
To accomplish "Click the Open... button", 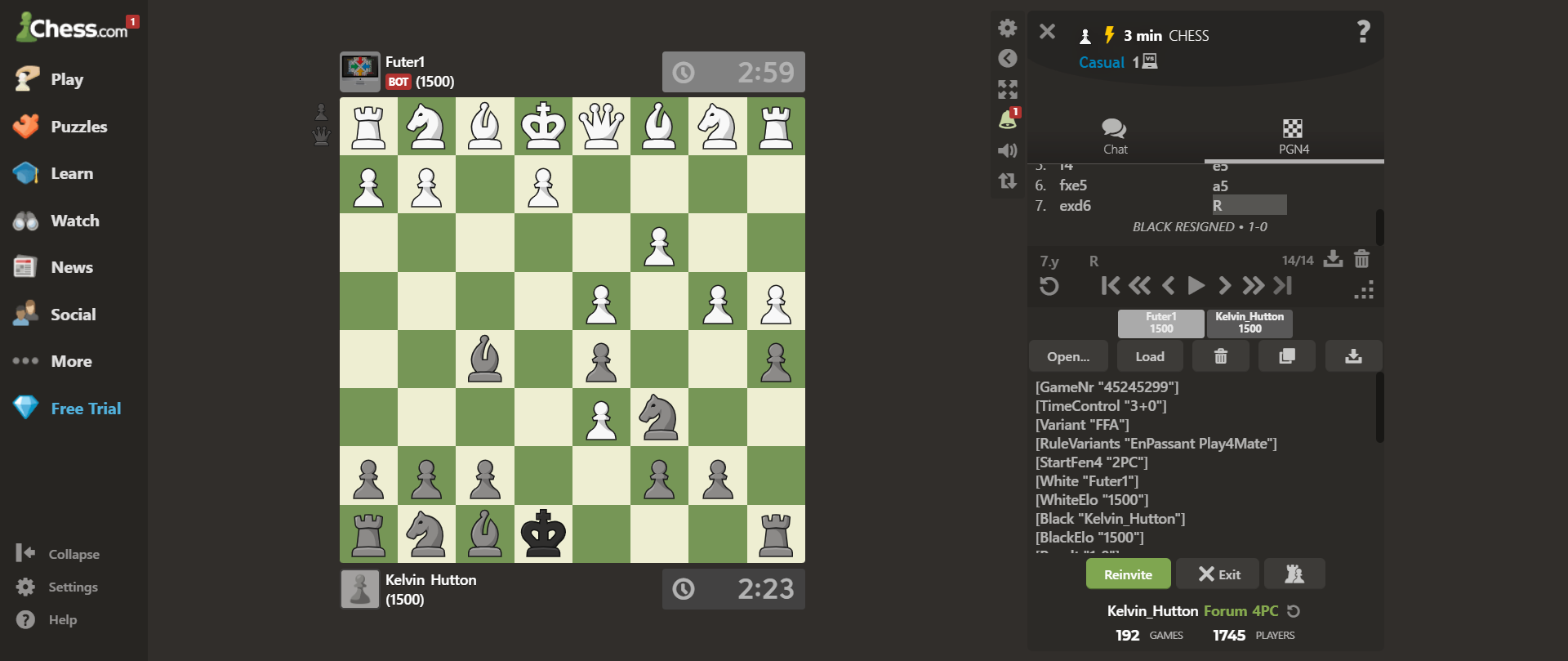I will (x=1068, y=356).
